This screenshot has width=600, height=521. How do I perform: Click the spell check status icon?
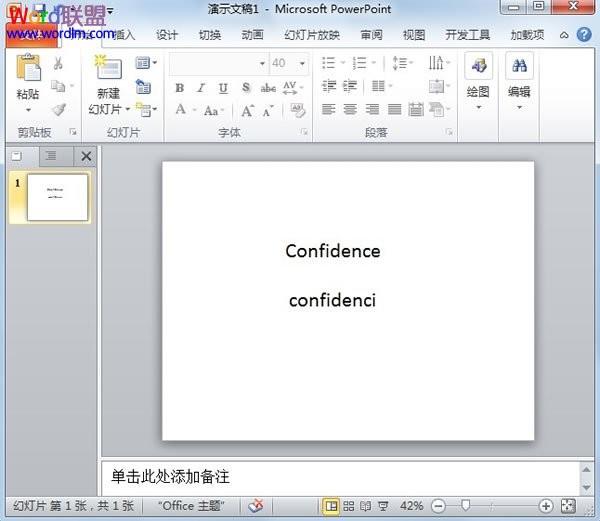[256, 506]
